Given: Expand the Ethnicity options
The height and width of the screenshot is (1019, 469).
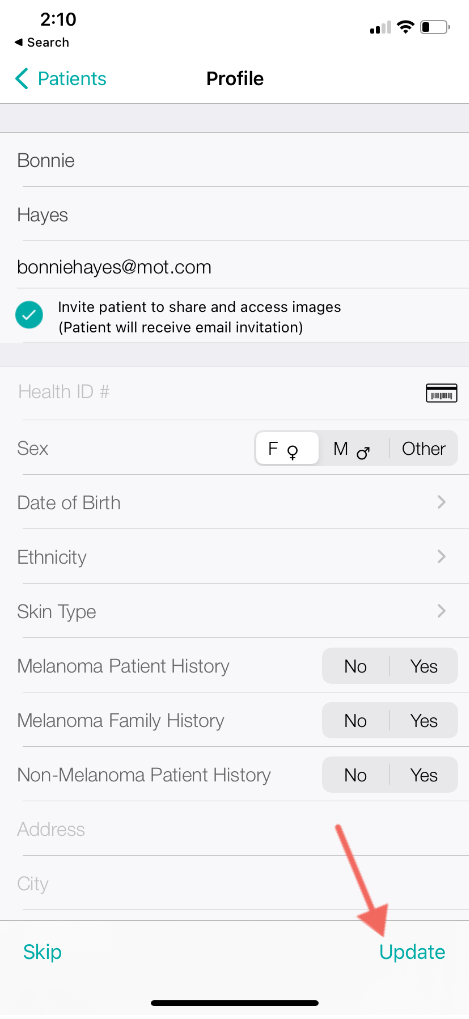Looking at the screenshot, I should click(234, 557).
